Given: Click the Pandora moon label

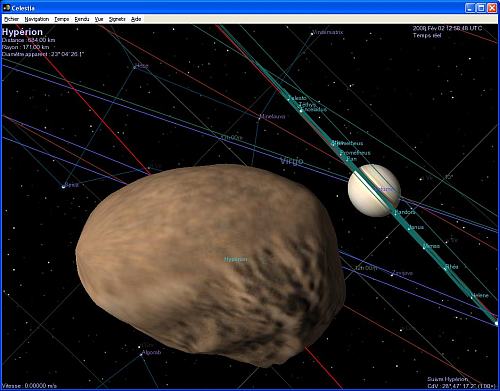Looking at the screenshot, I should [405, 212].
